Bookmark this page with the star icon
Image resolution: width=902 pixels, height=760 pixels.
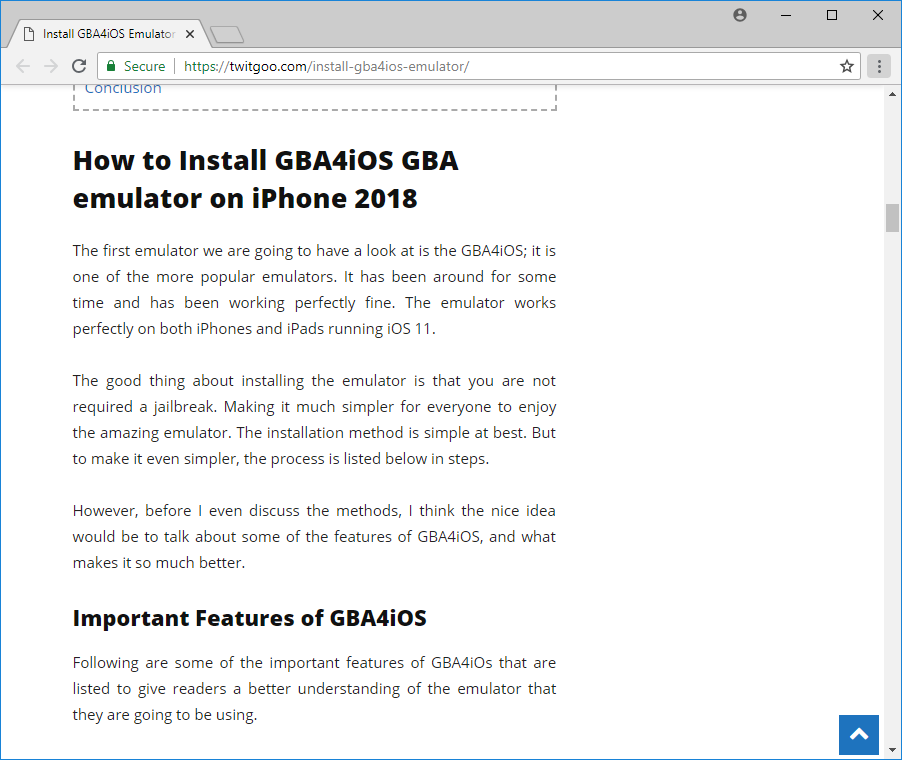tap(847, 66)
